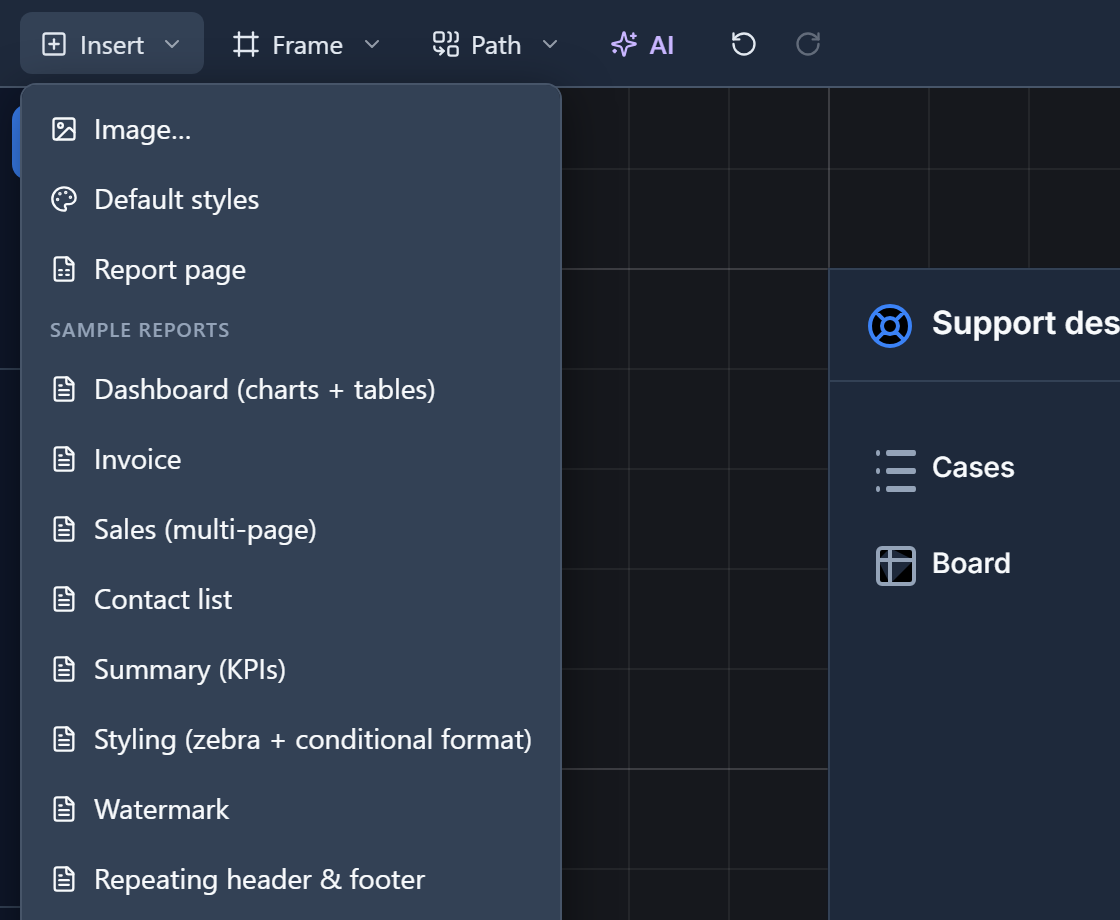The image size is (1120, 920).
Task: Insert a Report page
Action: tap(291, 269)
